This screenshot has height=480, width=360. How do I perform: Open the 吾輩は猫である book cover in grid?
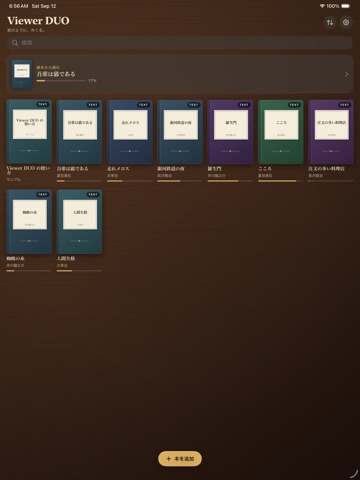click(x=79, y=131)
